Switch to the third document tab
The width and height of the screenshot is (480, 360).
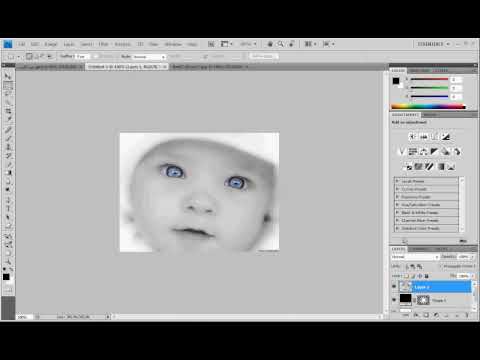click(209, 67)
